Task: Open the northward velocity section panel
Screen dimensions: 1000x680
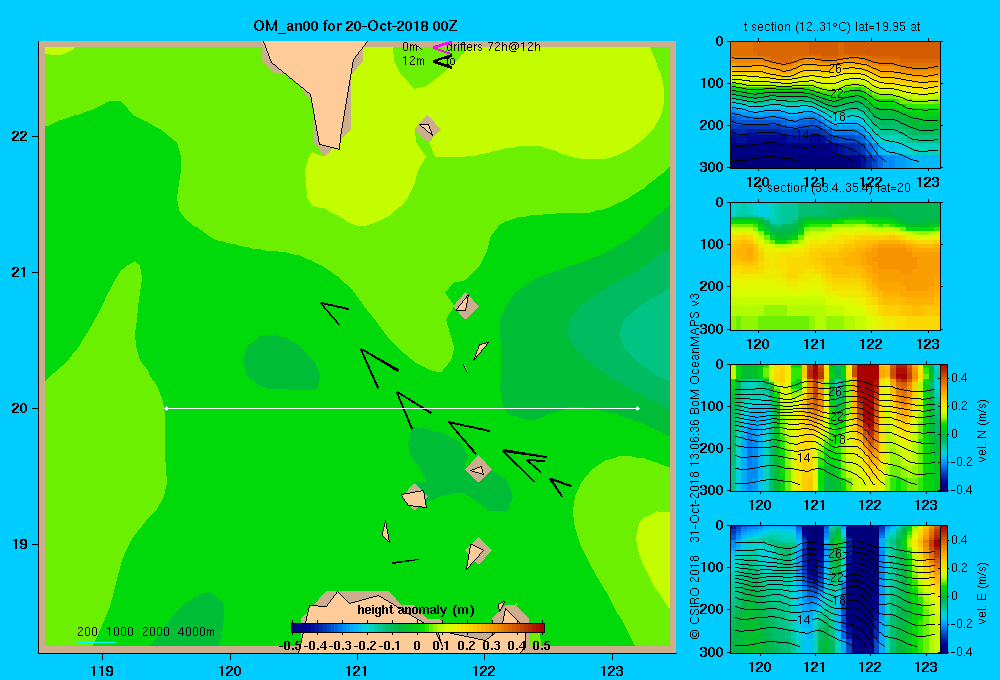Action: point(835,427)
